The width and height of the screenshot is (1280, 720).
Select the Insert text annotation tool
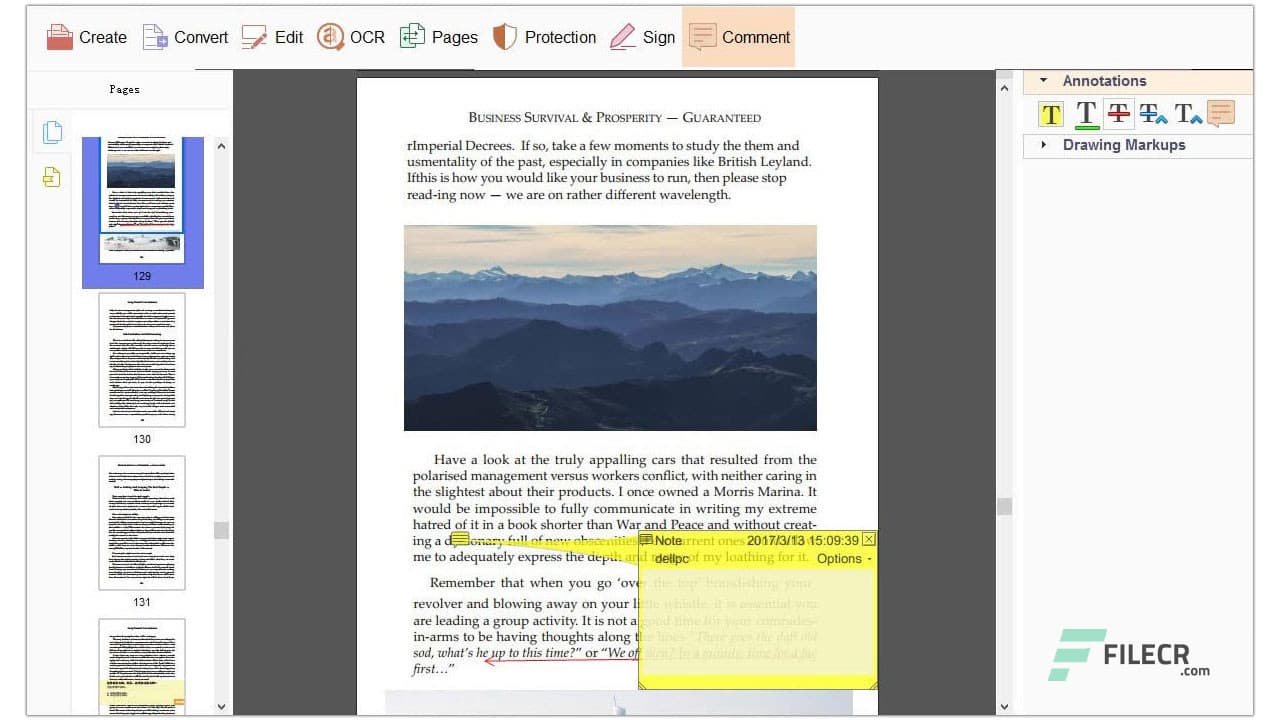pos(1188,113)
